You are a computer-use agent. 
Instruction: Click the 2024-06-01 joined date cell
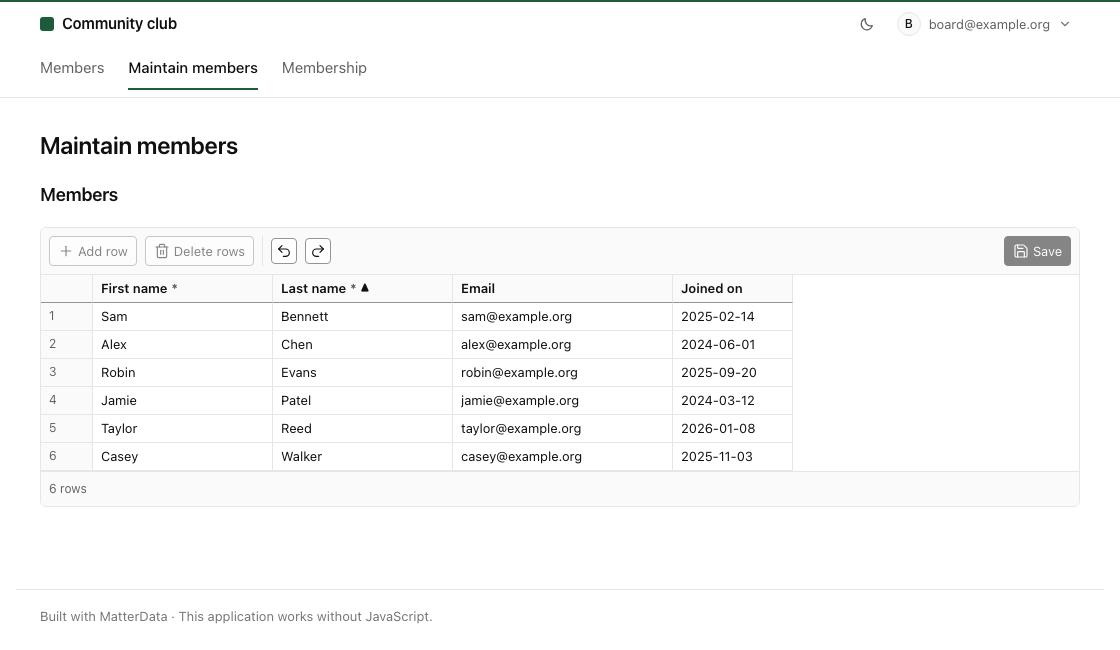(732, 344)
